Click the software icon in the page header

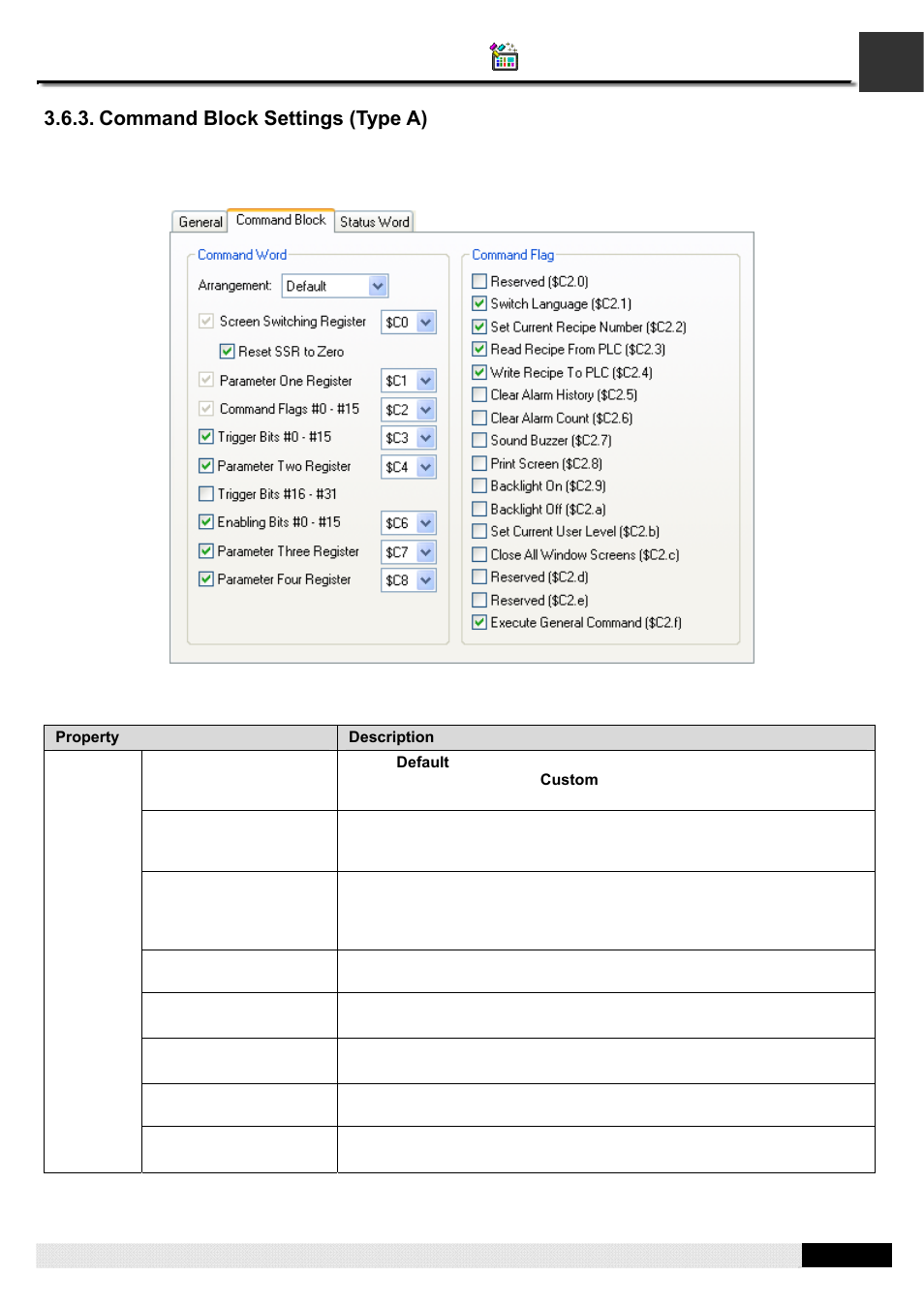(504, 57)
